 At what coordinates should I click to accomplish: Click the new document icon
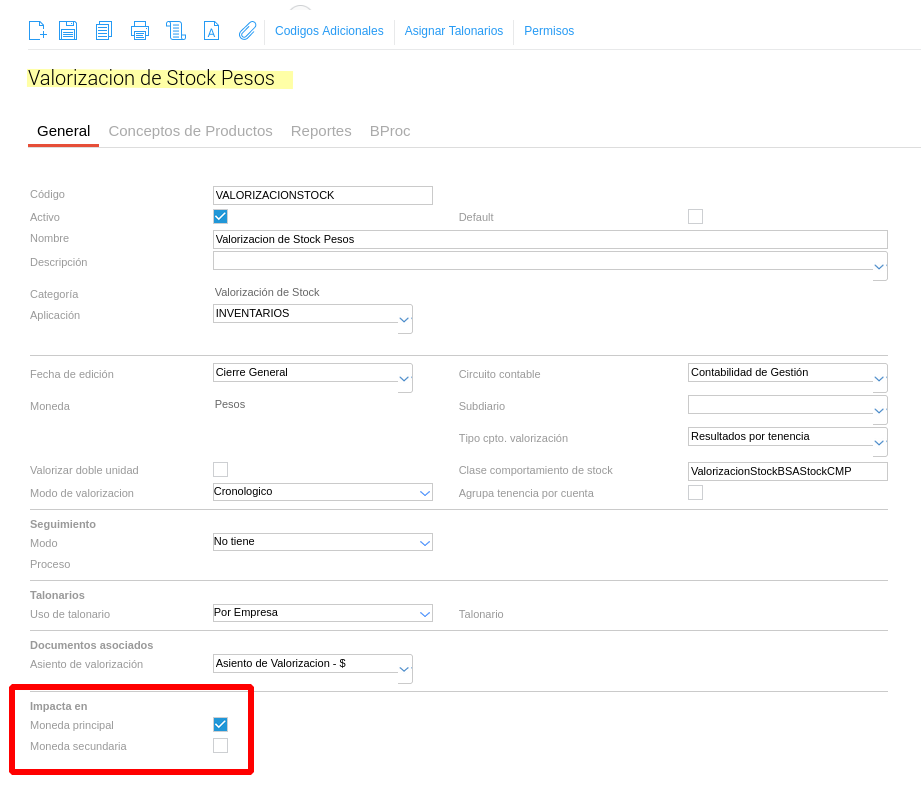click(37, 31)
